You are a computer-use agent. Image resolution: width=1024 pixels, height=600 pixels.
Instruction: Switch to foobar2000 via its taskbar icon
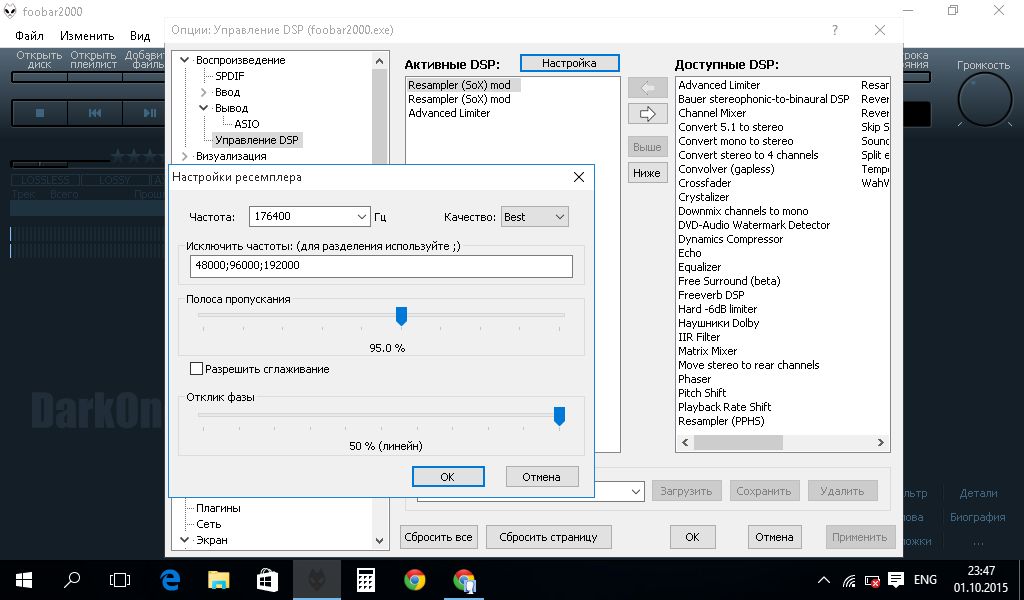pos(317,580)
